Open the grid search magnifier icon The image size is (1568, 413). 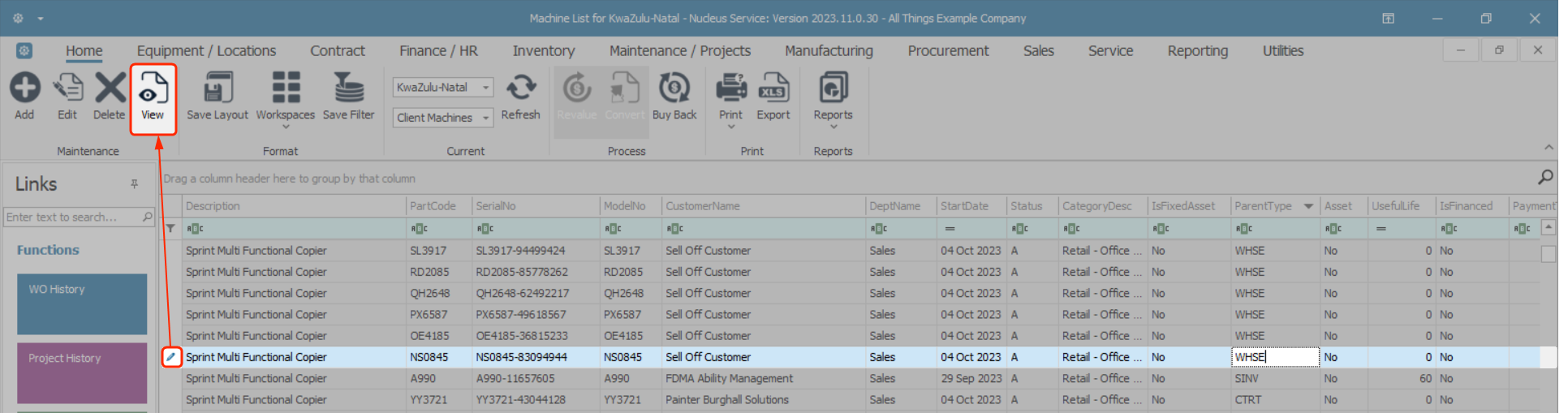tap(1545, 177)
